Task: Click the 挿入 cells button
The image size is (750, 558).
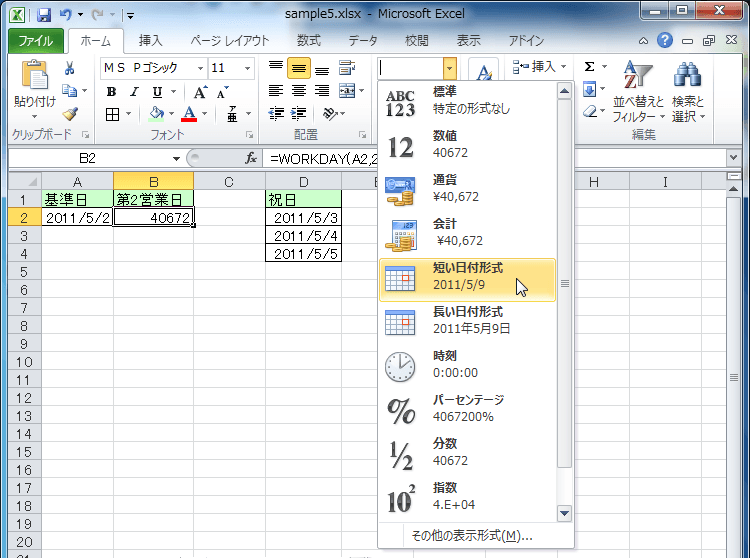Action: click(539, 67)
